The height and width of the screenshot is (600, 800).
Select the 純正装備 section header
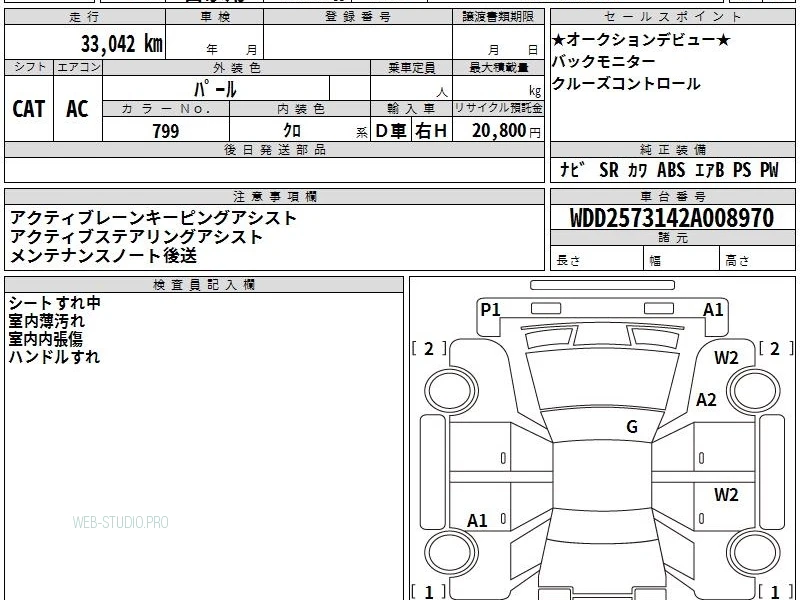pyautogui.click(x=672, y=149)
